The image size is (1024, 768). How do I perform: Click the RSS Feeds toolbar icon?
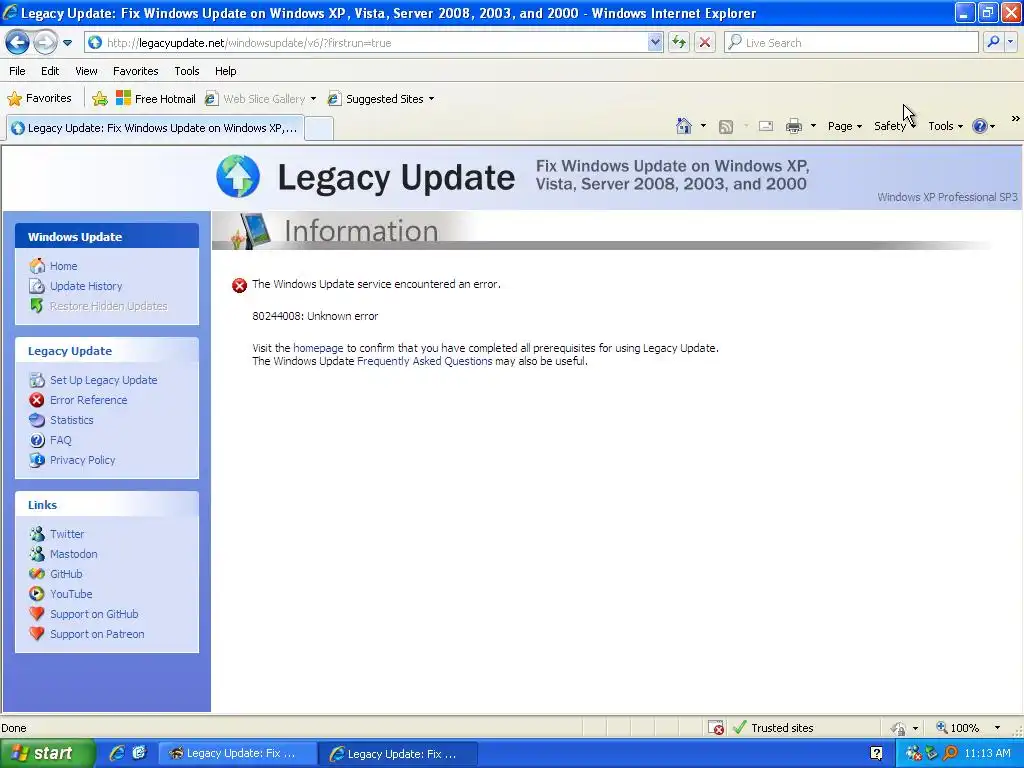(726, 127)
